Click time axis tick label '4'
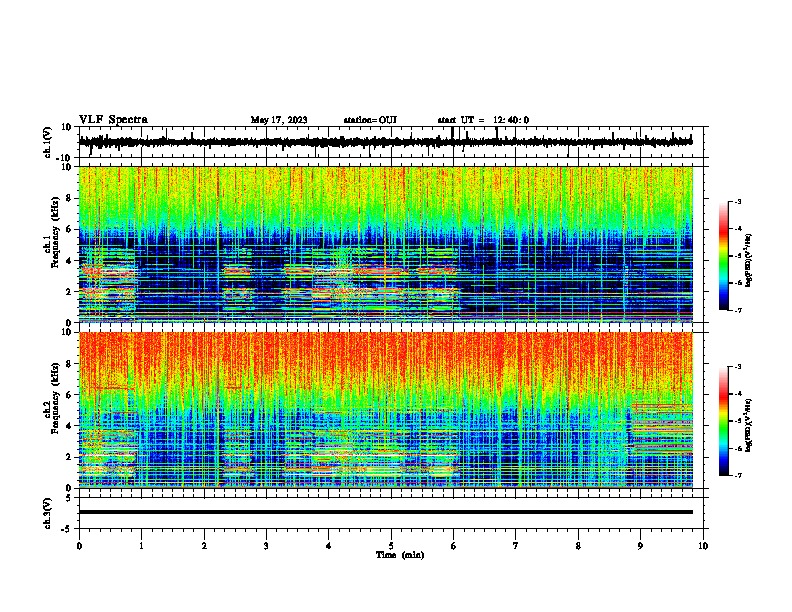The height and width of the screenshot is (612, 792). point(329,545)
